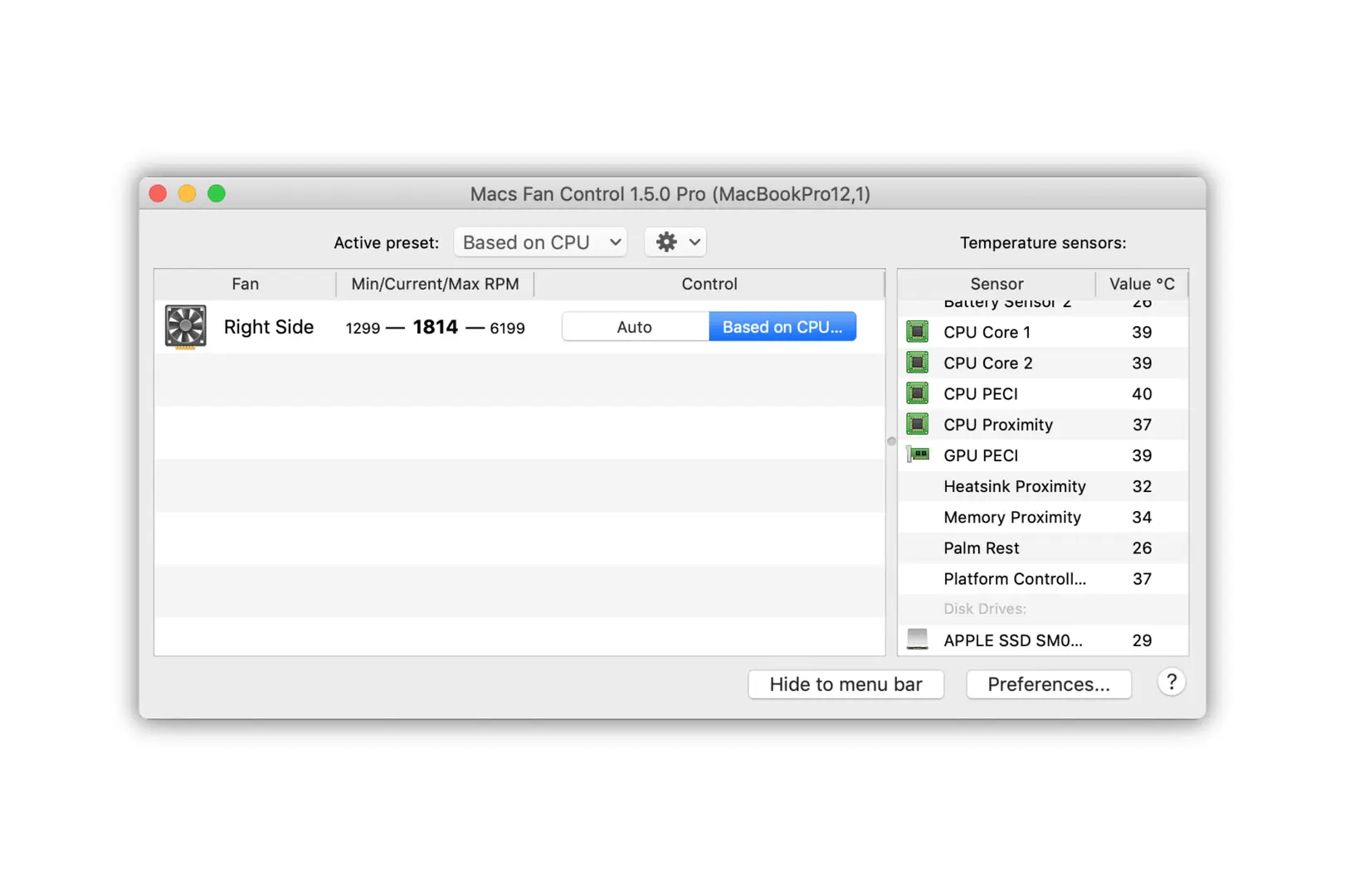Select the APPLE SSD SM0... drive row
This screenshot has width=1345, height=896.
(1043, 640)
